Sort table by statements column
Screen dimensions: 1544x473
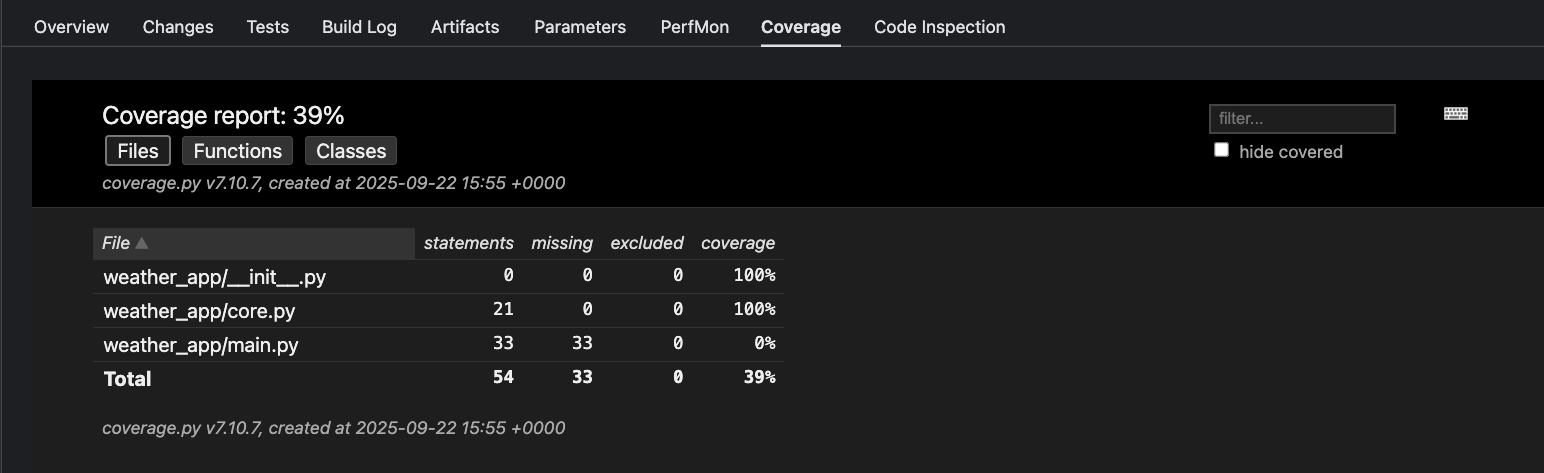[468, 243]
